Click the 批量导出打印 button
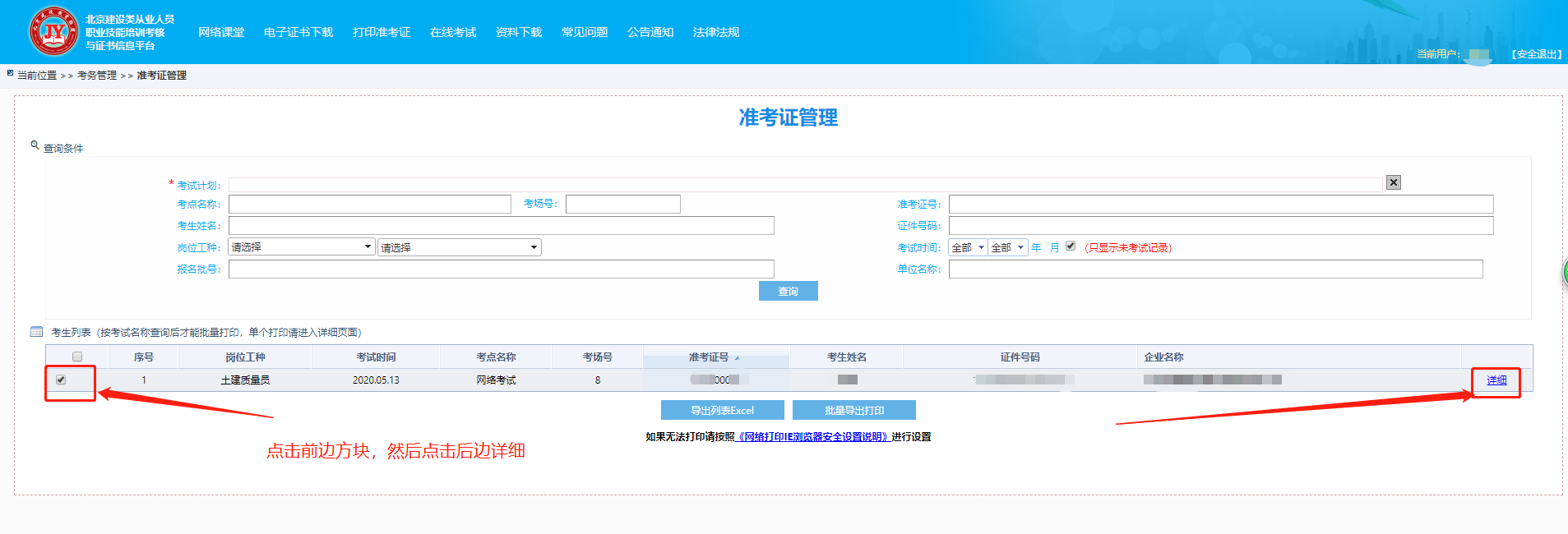The image size is (1568, 534). tap(853, 410)
